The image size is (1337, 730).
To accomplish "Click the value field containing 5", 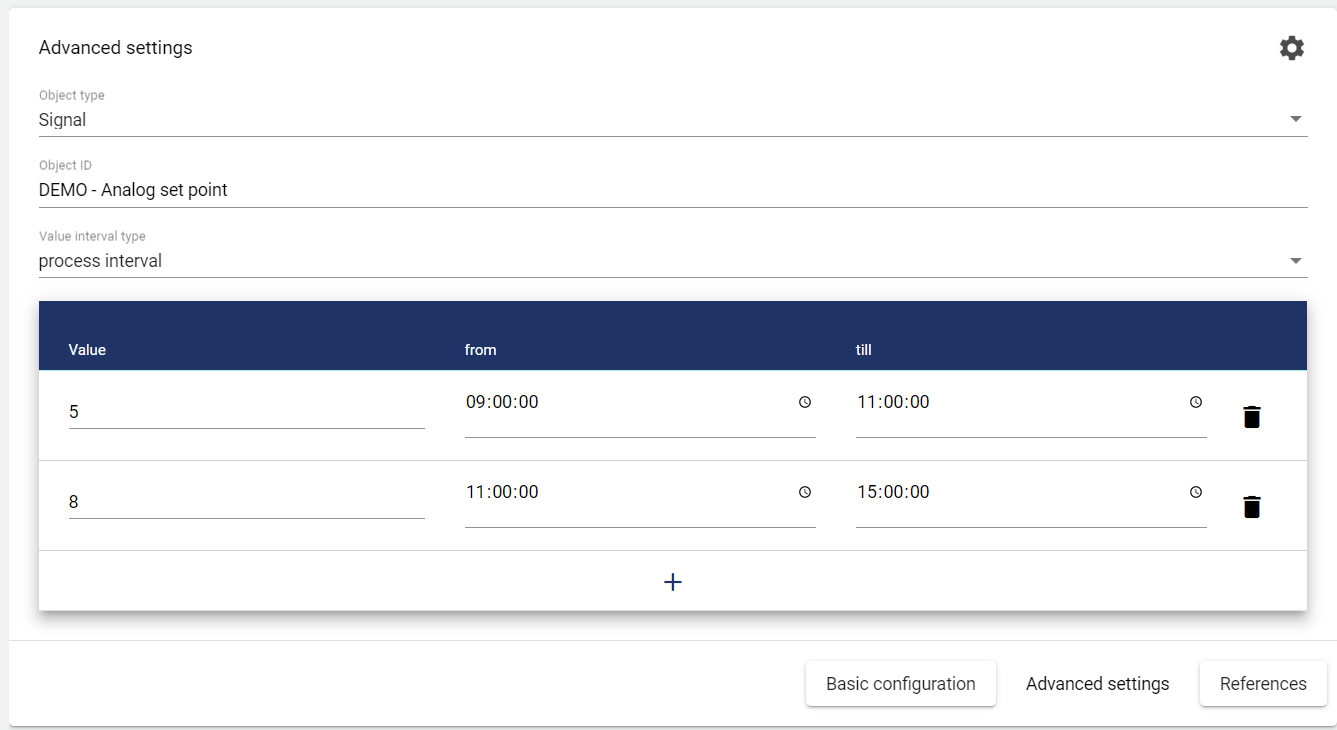I will pyautogui.click(x=245, y=412).
